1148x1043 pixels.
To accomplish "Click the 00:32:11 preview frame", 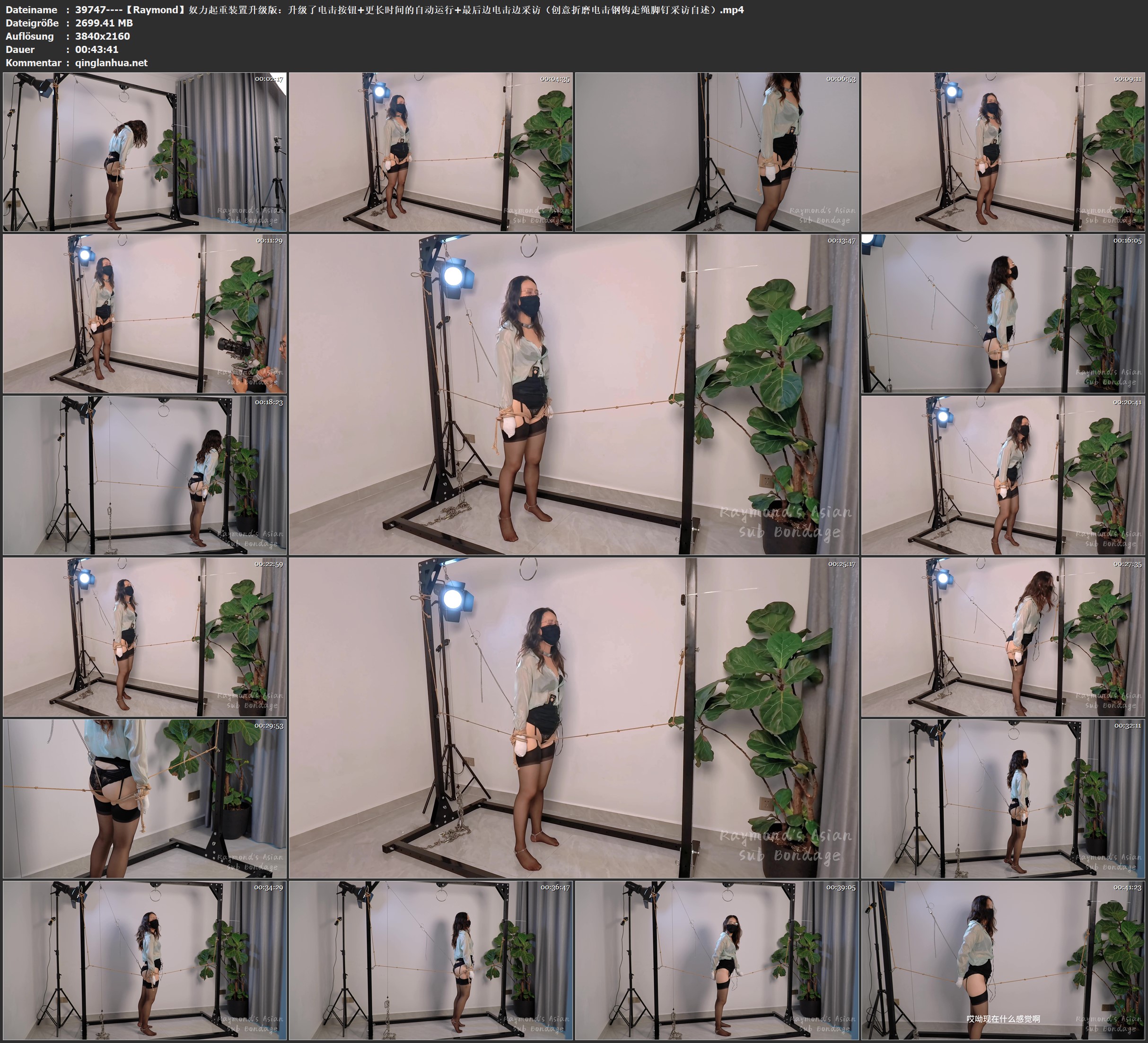I will pyautogui.click(x=1003, y=799).
